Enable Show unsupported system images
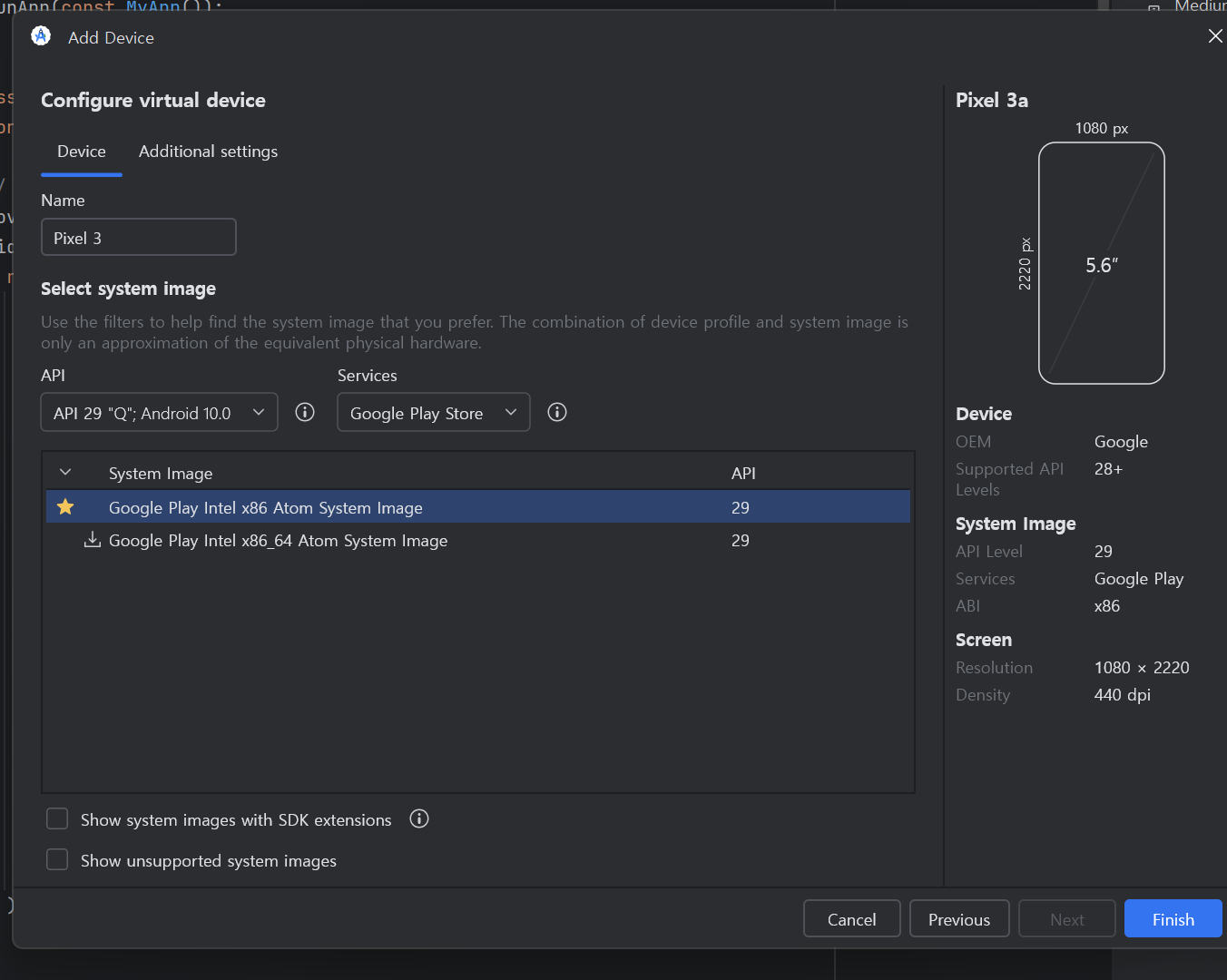Viewport: 1227px width, 980px height. 57,860
